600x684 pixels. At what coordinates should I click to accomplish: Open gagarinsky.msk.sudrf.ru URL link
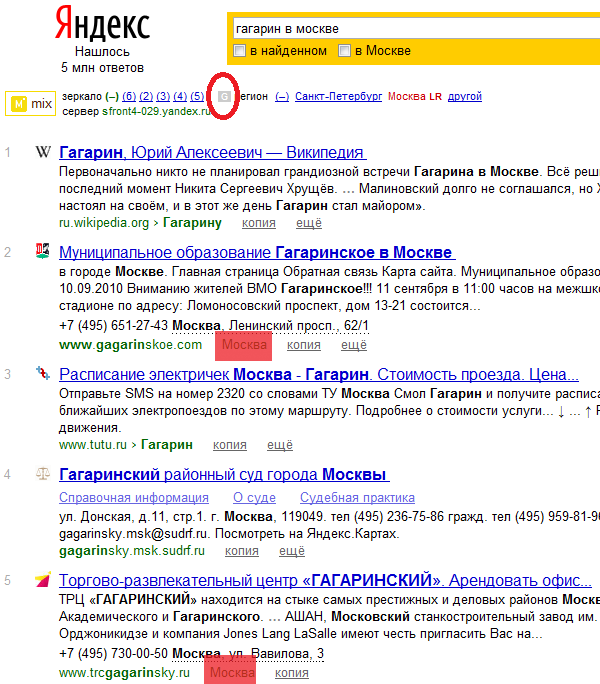point(132,551)
